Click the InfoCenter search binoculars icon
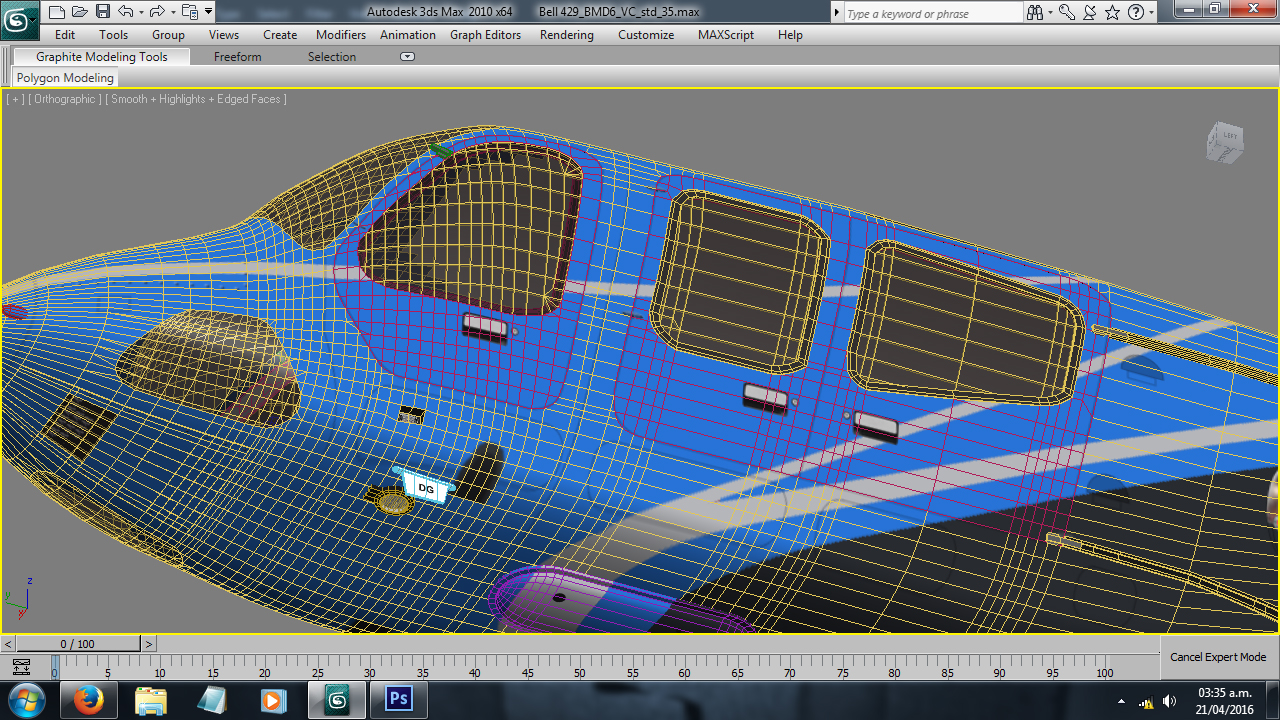 (x=1034, y=13)
